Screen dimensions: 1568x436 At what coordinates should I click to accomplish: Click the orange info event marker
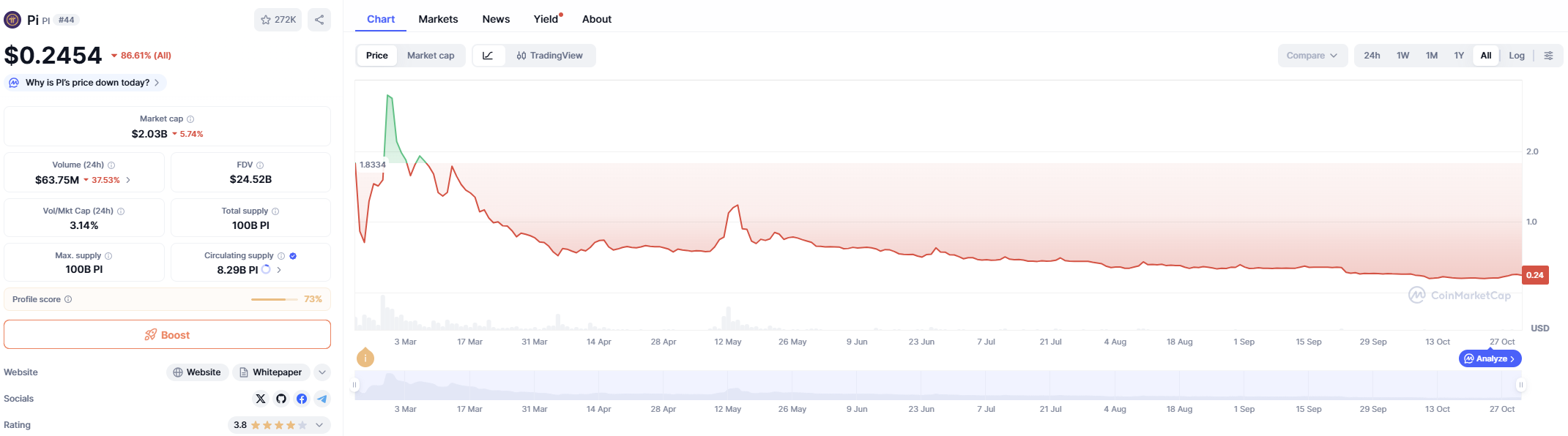(x=365, y=358)
